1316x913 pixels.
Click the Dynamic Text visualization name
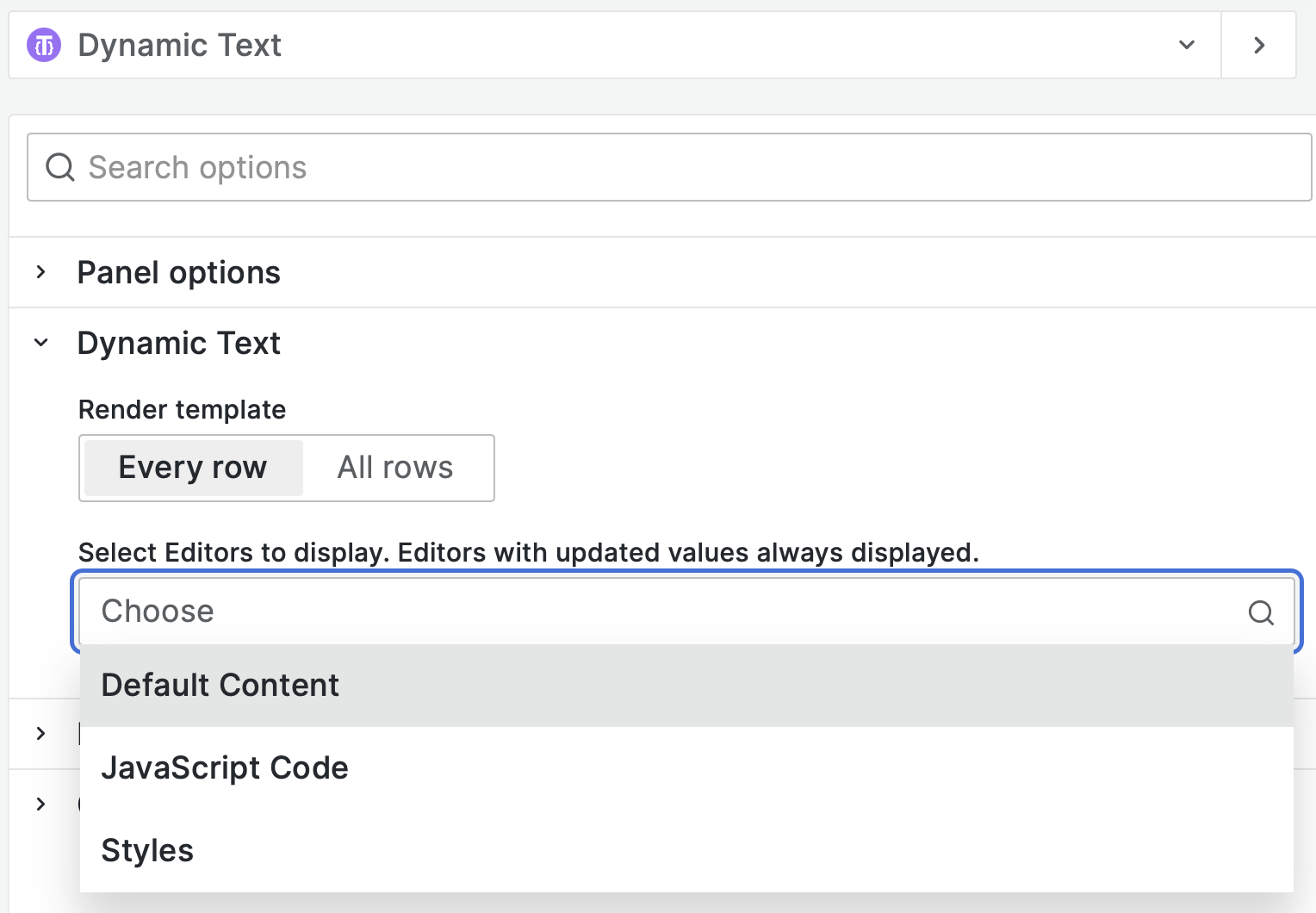click(x=179, y=45)
